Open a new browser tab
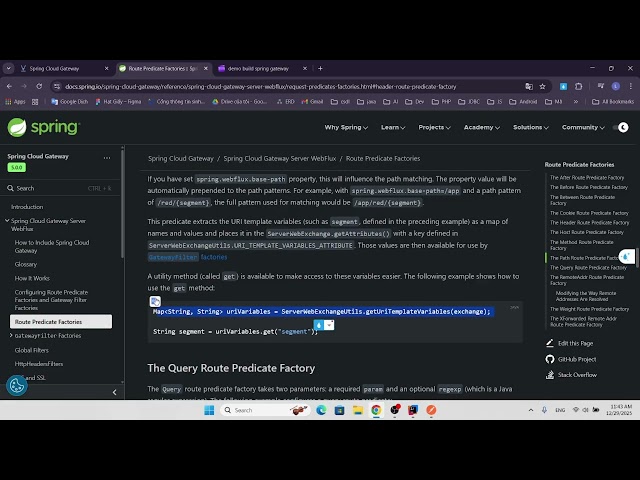This screenshot has height=480, width=640. click(x=320, y=68)
